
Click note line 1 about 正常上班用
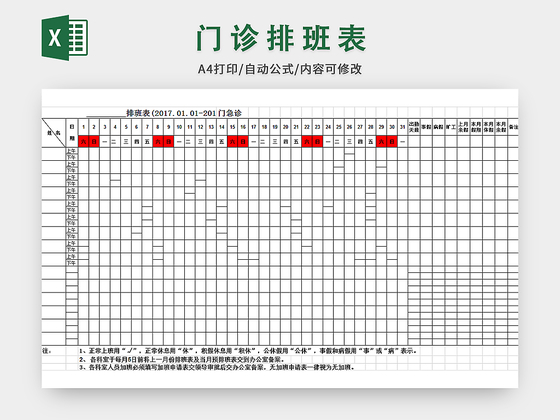tap(248, 351)
